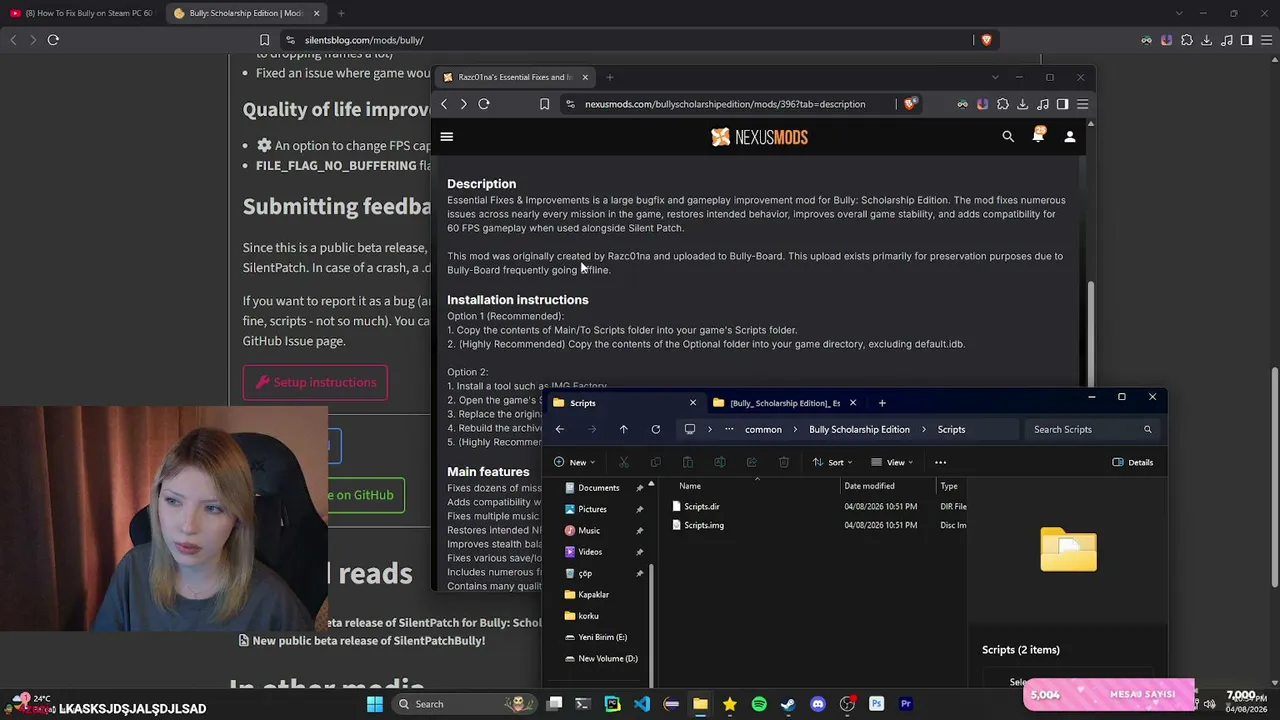Image resolution: width=1280 pixels, height=720 pixels.
Task: Open the Kapaklar folder in sidebar
Action: (x=593, y=595)
